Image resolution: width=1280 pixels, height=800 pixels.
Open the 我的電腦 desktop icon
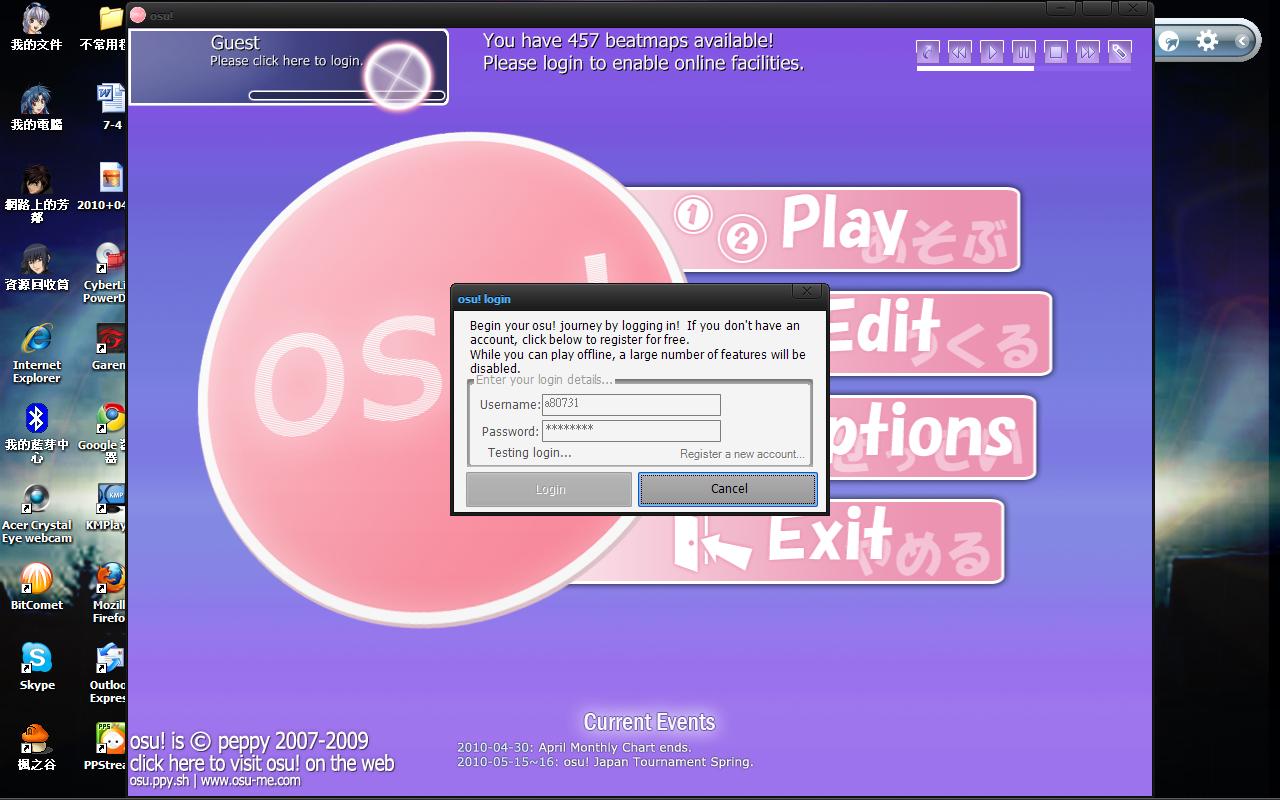(x=37, y=107)
